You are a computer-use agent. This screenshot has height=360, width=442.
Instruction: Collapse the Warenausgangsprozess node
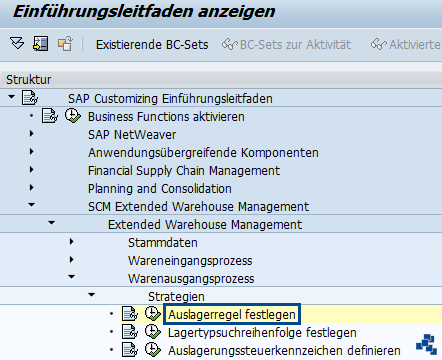pos(72,277)
